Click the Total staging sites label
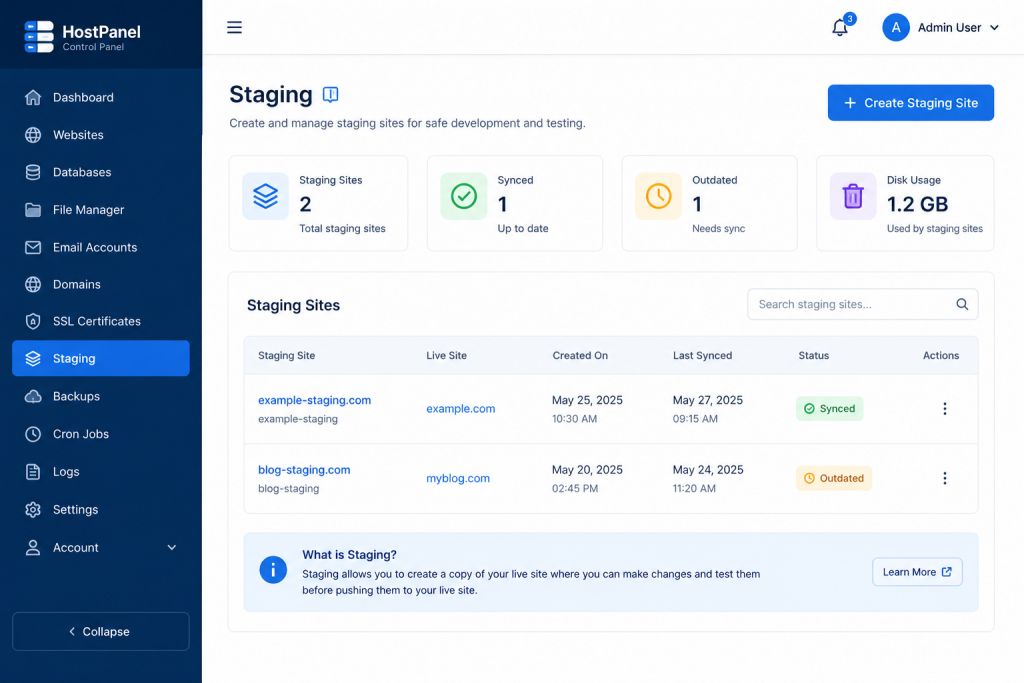The height and width of the screenshot is (683, 1024). pyautogui.click(x=342, y=229)
